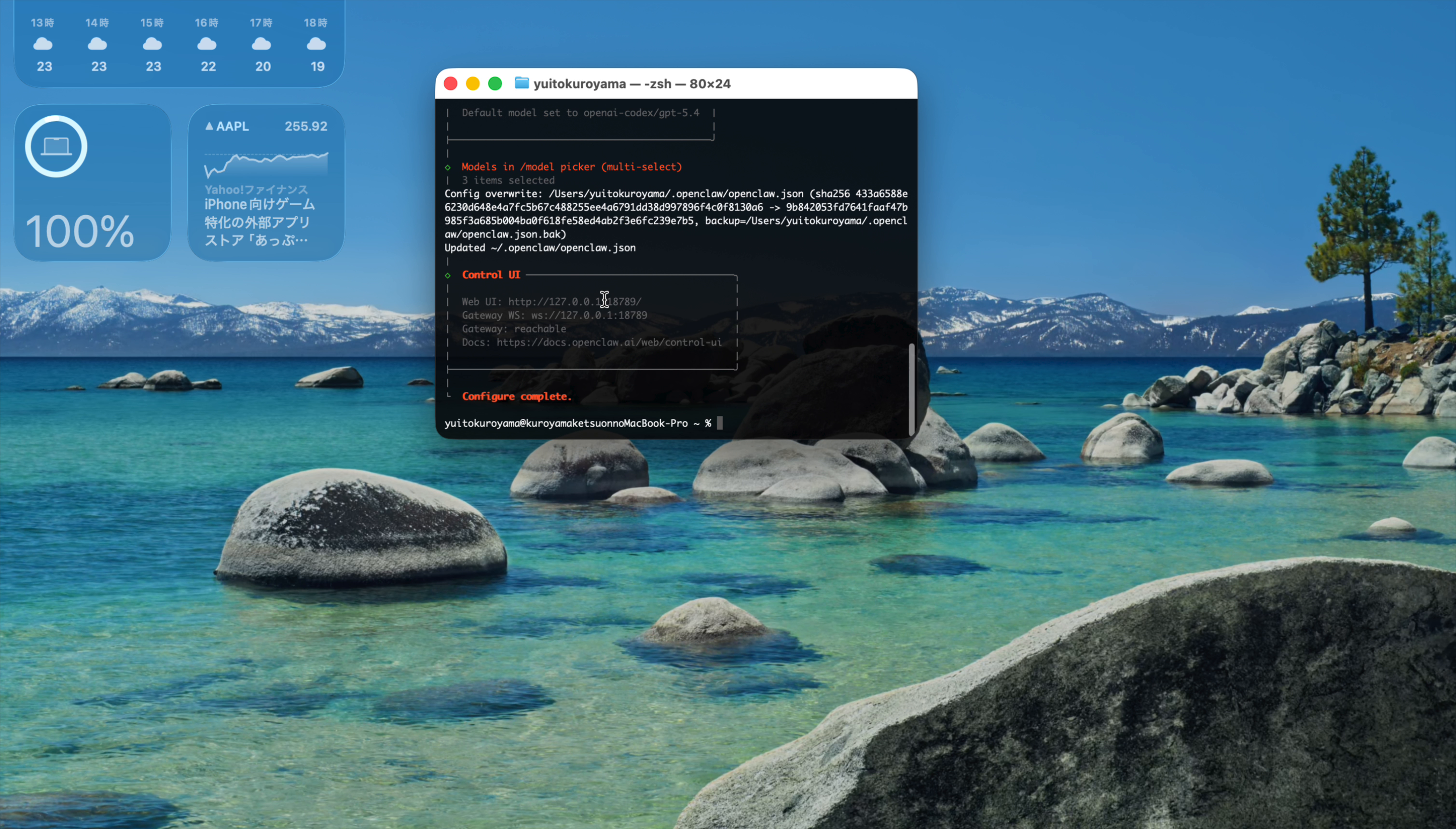This screenshot has height=829, width=1456.
Task: Click the zsh prompt input area
Action: point(719,423)
